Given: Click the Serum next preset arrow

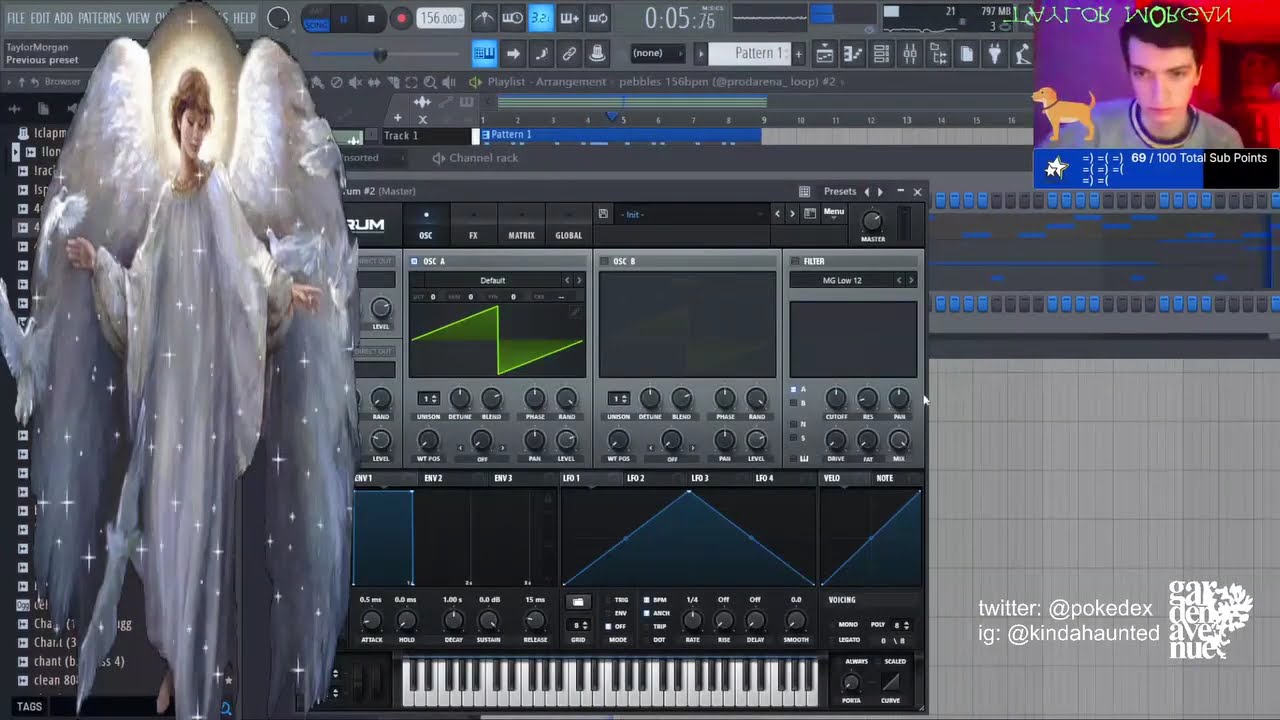Looking at the screenshot, I should [792, 214].
